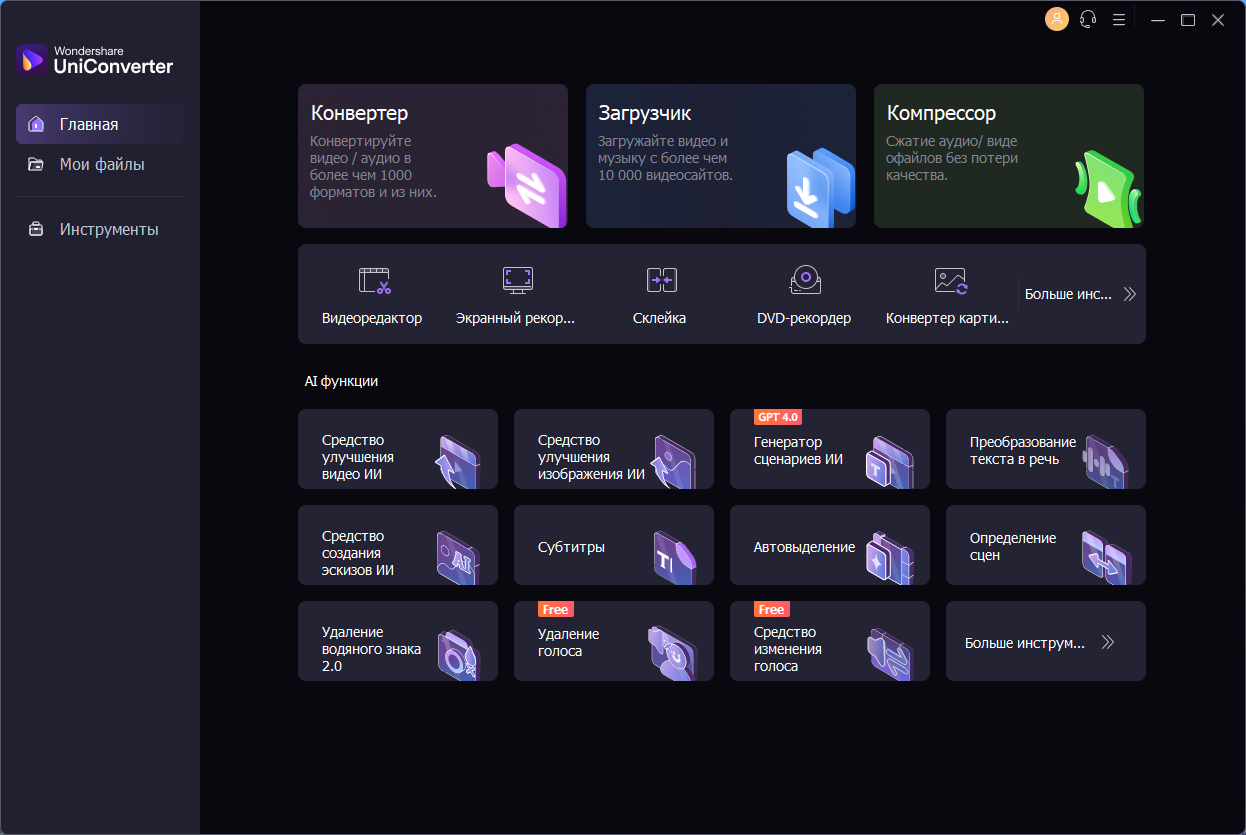The width and height of the screenshot is (1246, 835).
Task: Select the Определение сцен label
Action: pos(1013,546)
